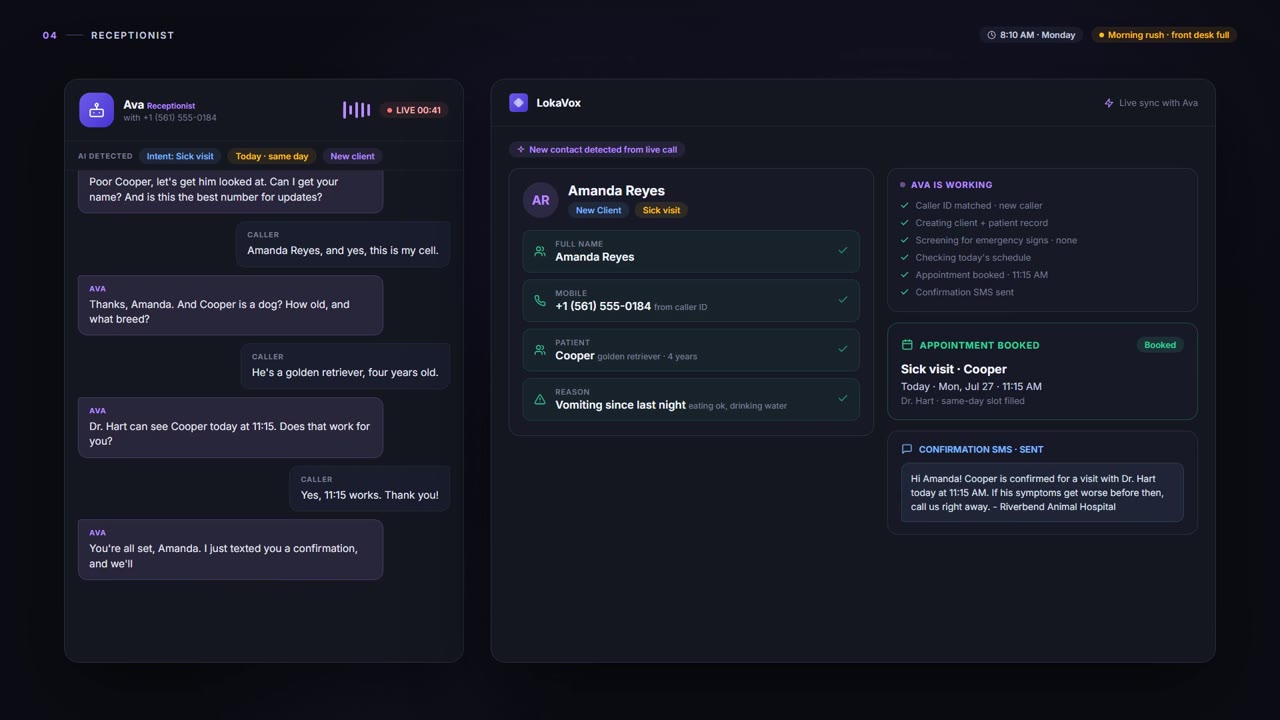Click the LokaVox logo icon
This screenshot has height=720, width=1280.
(518, 103)
